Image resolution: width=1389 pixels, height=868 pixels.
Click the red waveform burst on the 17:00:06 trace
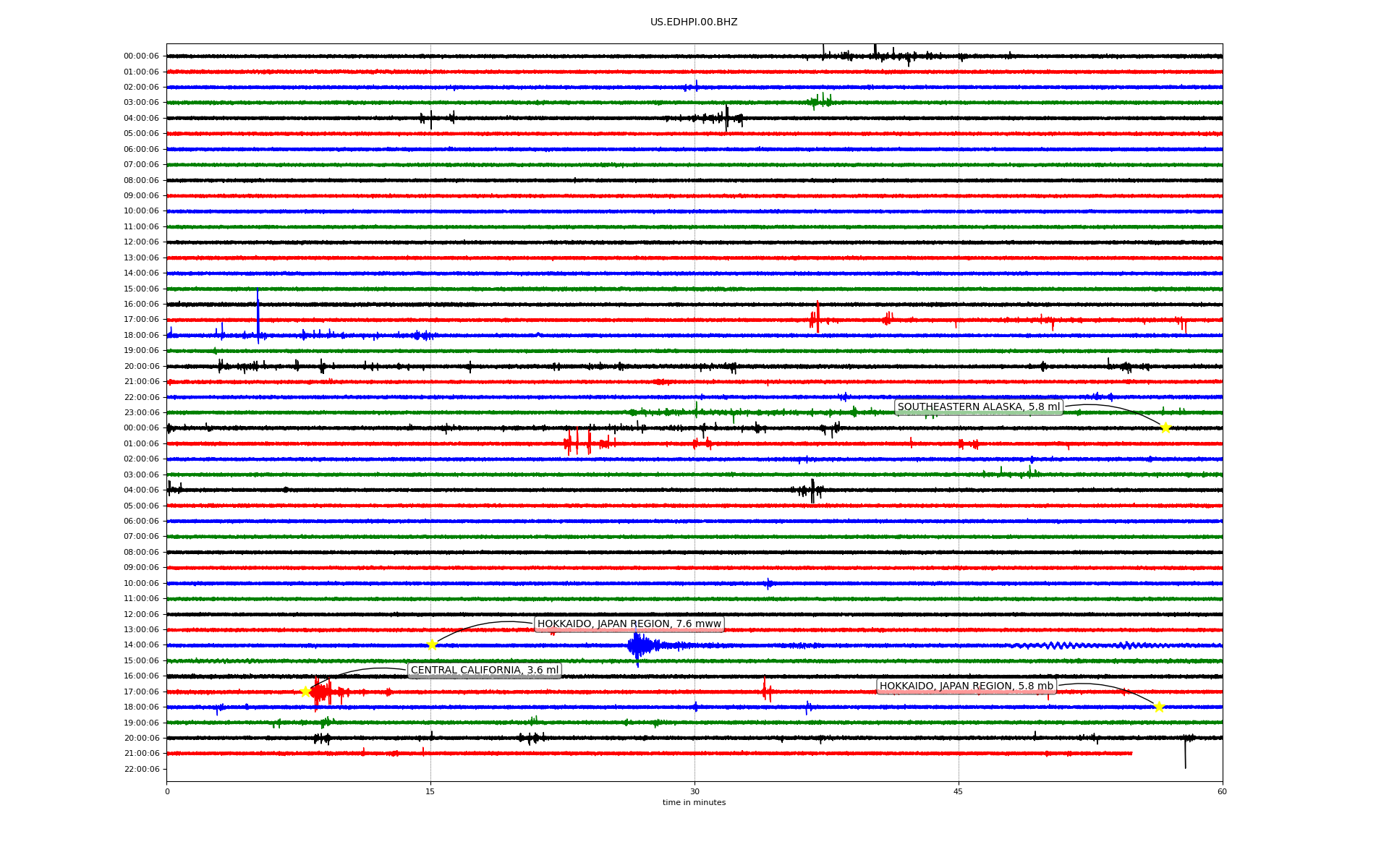point(320,693)
